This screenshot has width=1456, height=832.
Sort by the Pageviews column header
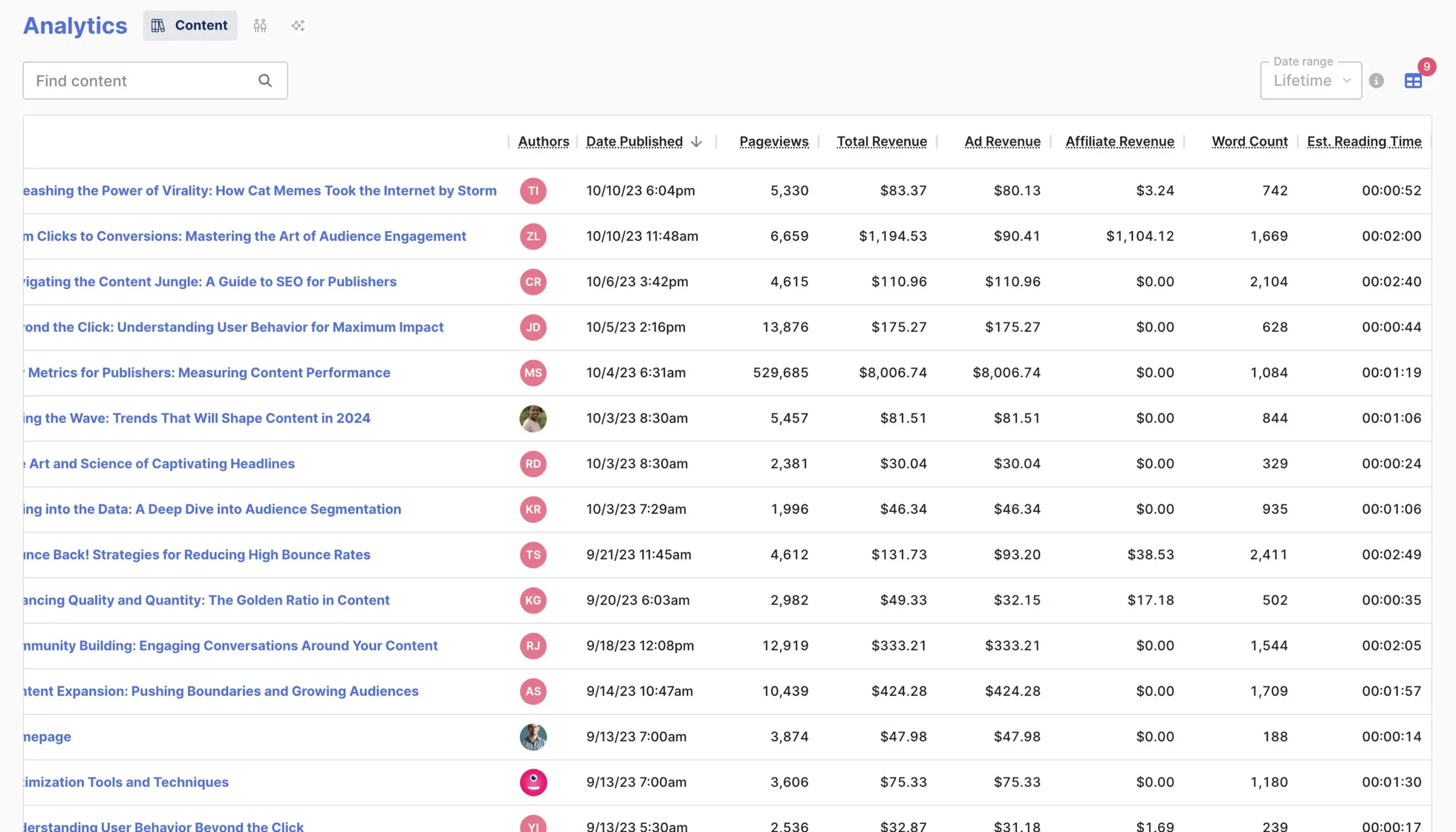773,142
